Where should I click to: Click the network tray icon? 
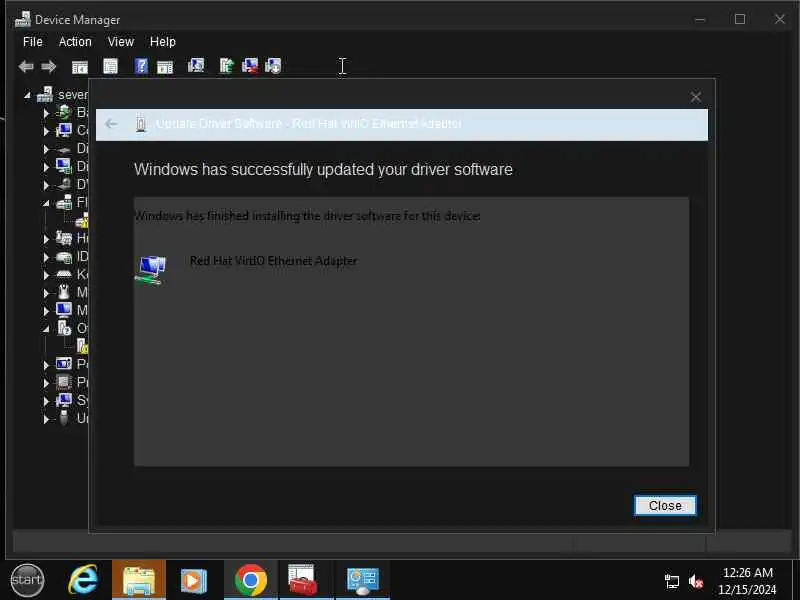pyautogui.click(x=672, y=581)
